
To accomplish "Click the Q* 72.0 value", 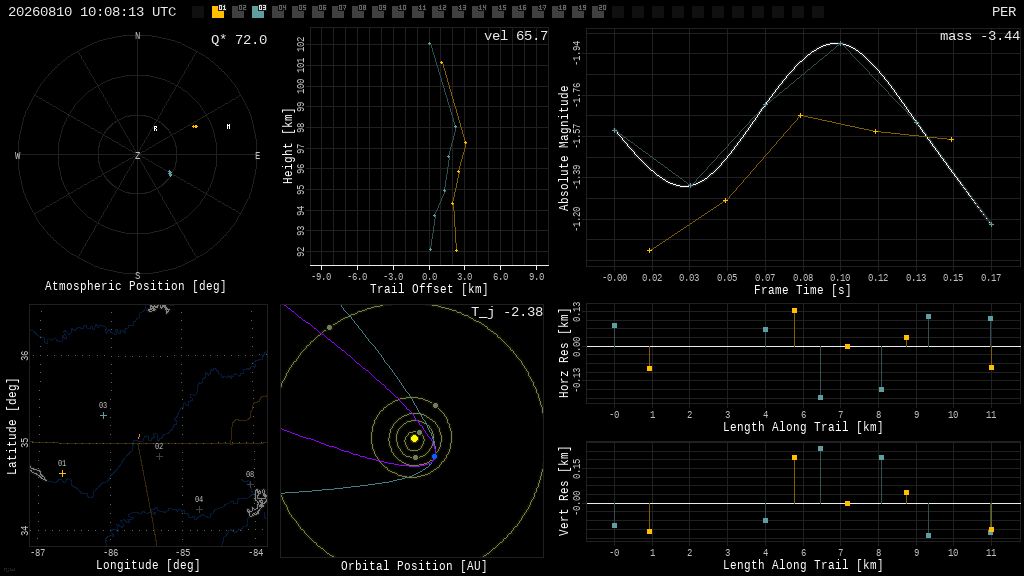I will 239,40.
